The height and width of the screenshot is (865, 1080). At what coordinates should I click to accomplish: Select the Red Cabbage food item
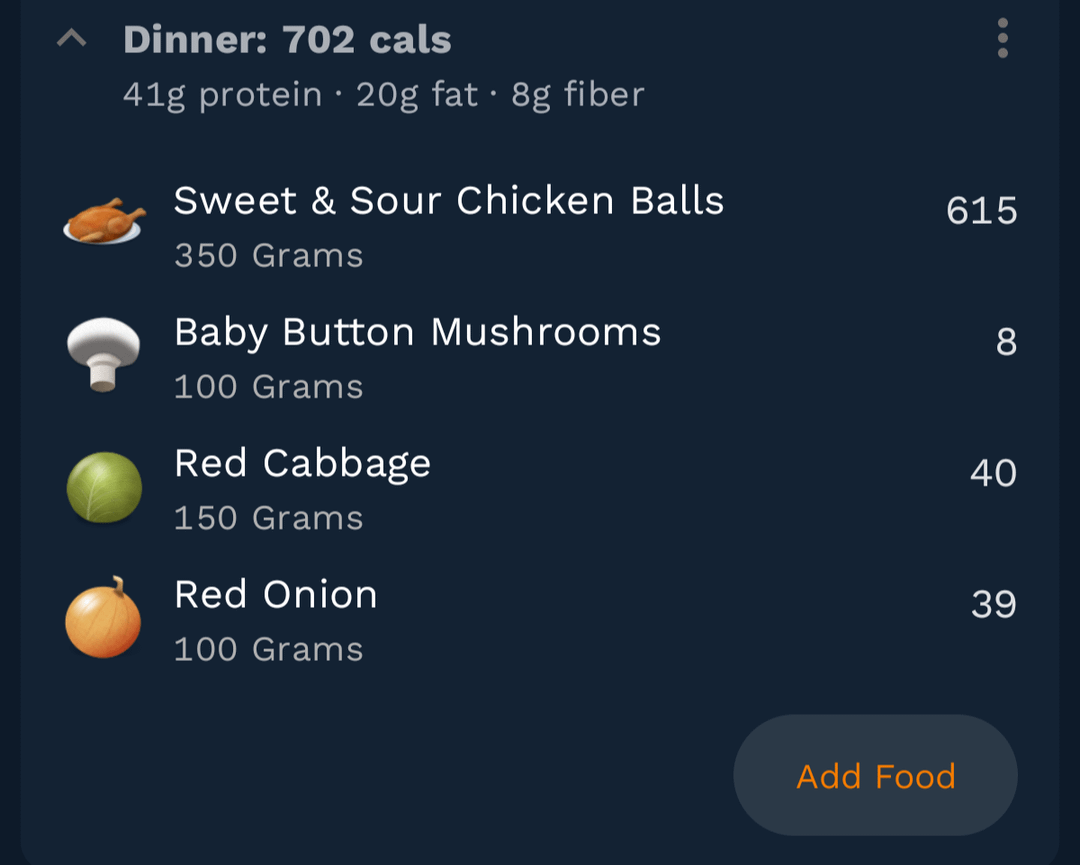point(302,463)
